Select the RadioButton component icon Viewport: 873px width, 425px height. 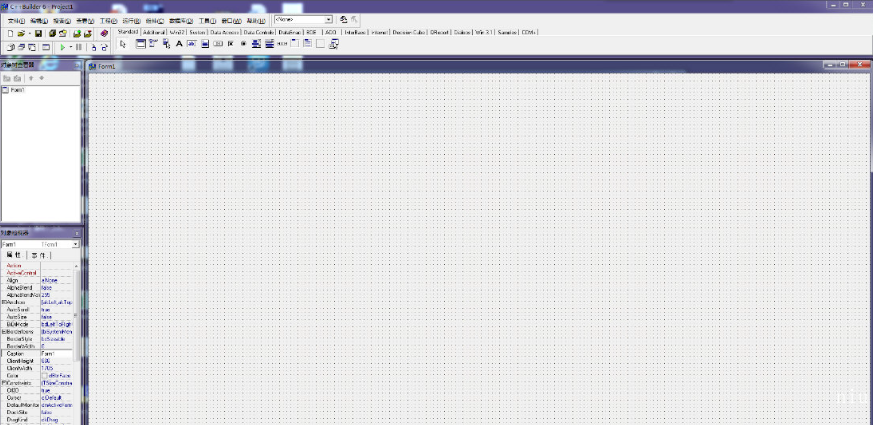click(243, 44)
